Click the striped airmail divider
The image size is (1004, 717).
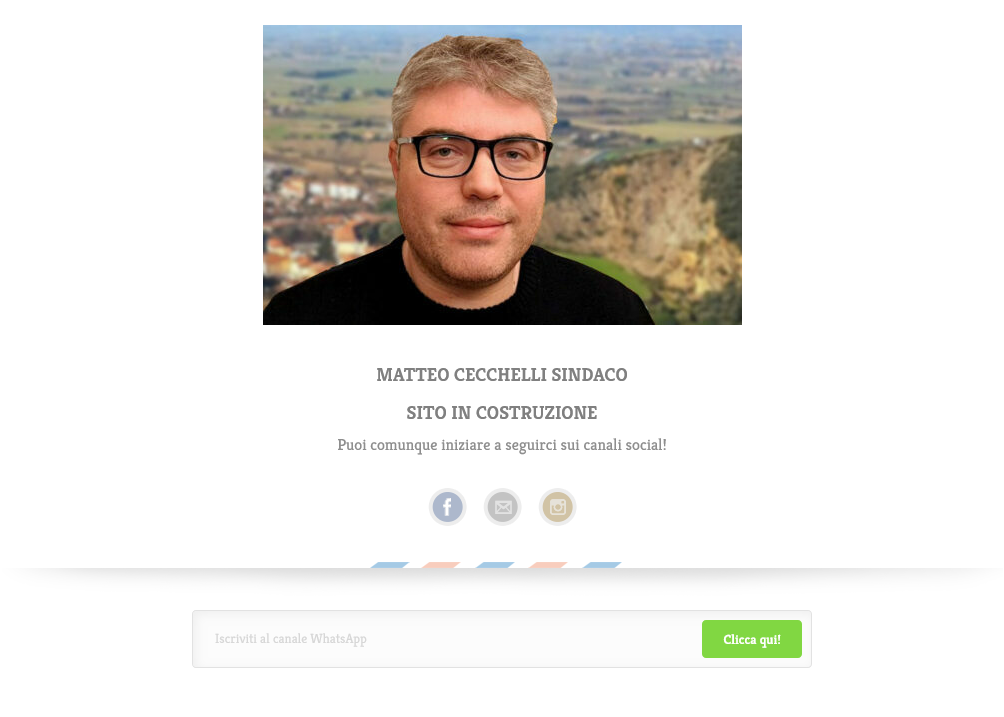[x=496, y=565]
